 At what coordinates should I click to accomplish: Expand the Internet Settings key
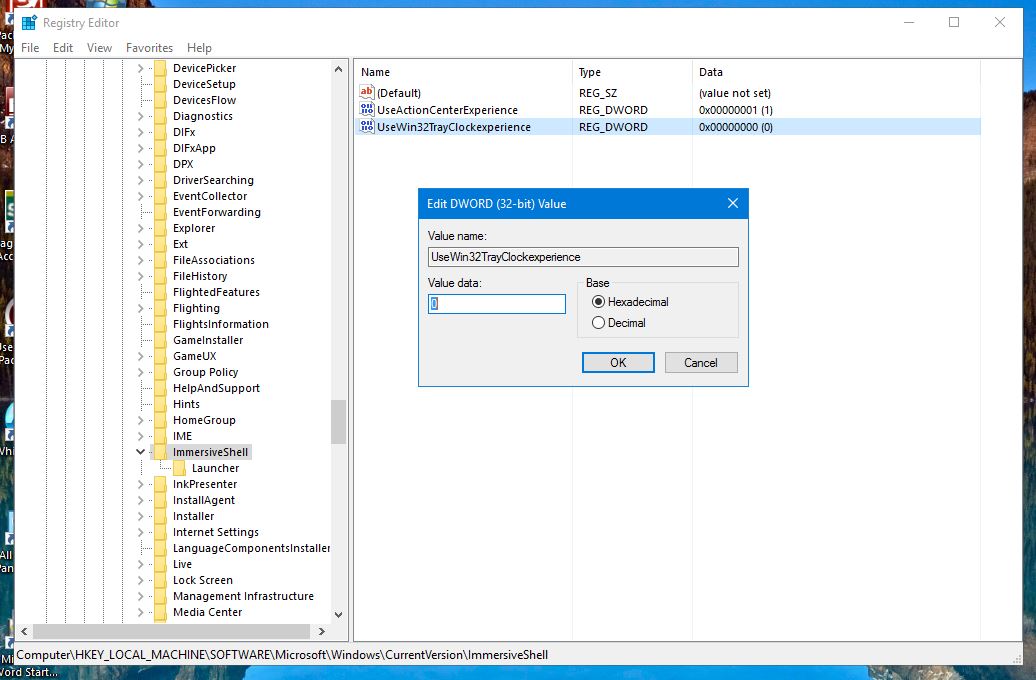(x=140, y=532)
